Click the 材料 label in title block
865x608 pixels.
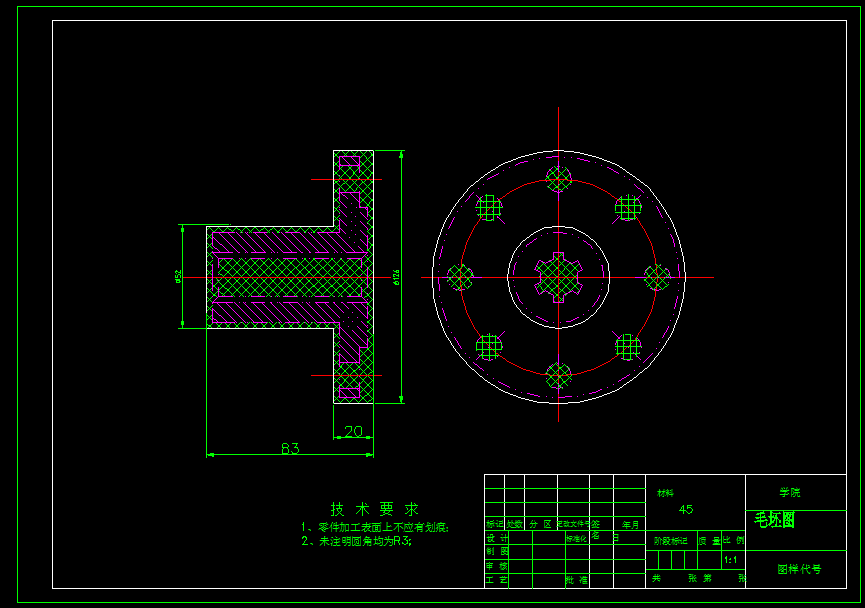tap(666, 493)
